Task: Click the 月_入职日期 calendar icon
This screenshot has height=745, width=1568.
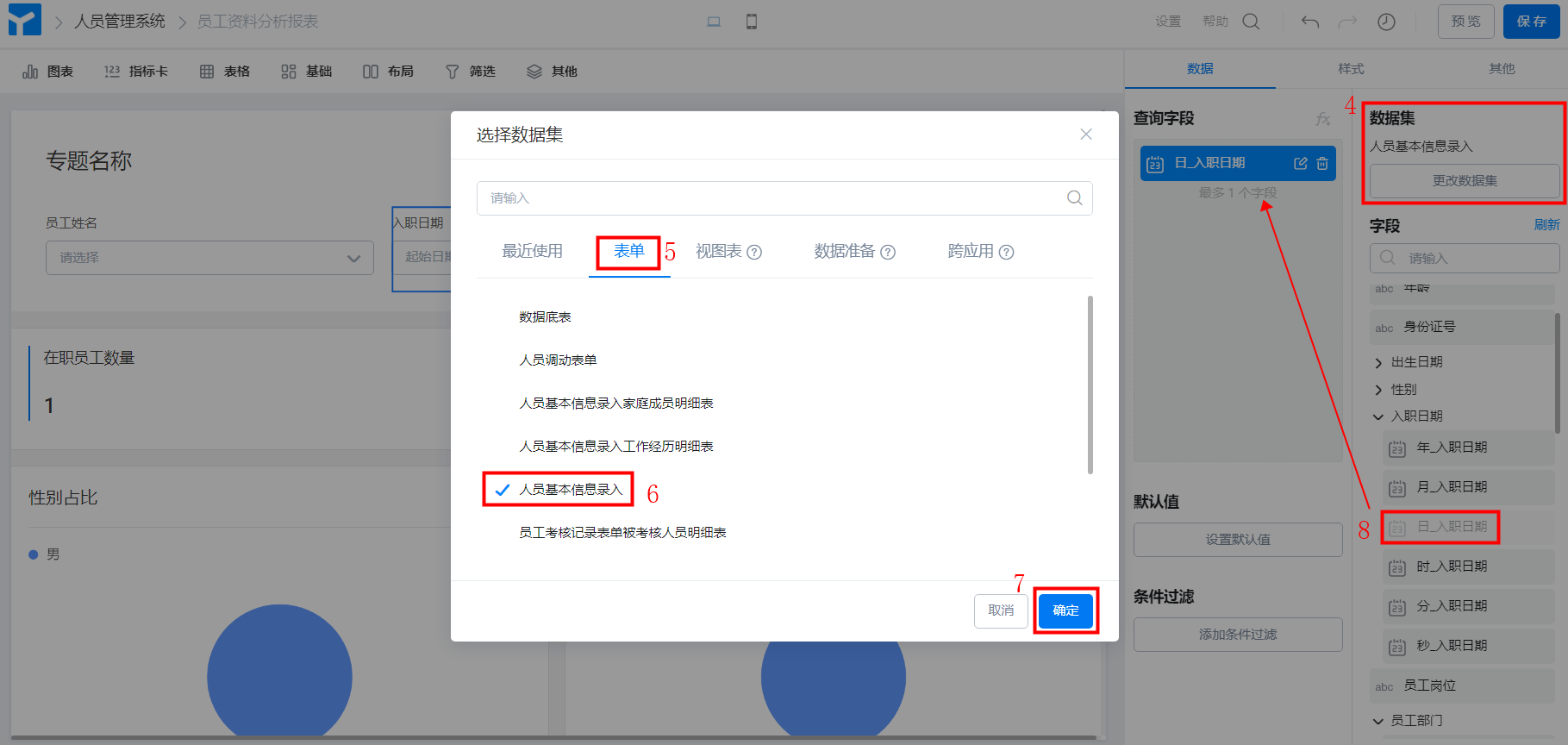Action: pos(1397,488)
